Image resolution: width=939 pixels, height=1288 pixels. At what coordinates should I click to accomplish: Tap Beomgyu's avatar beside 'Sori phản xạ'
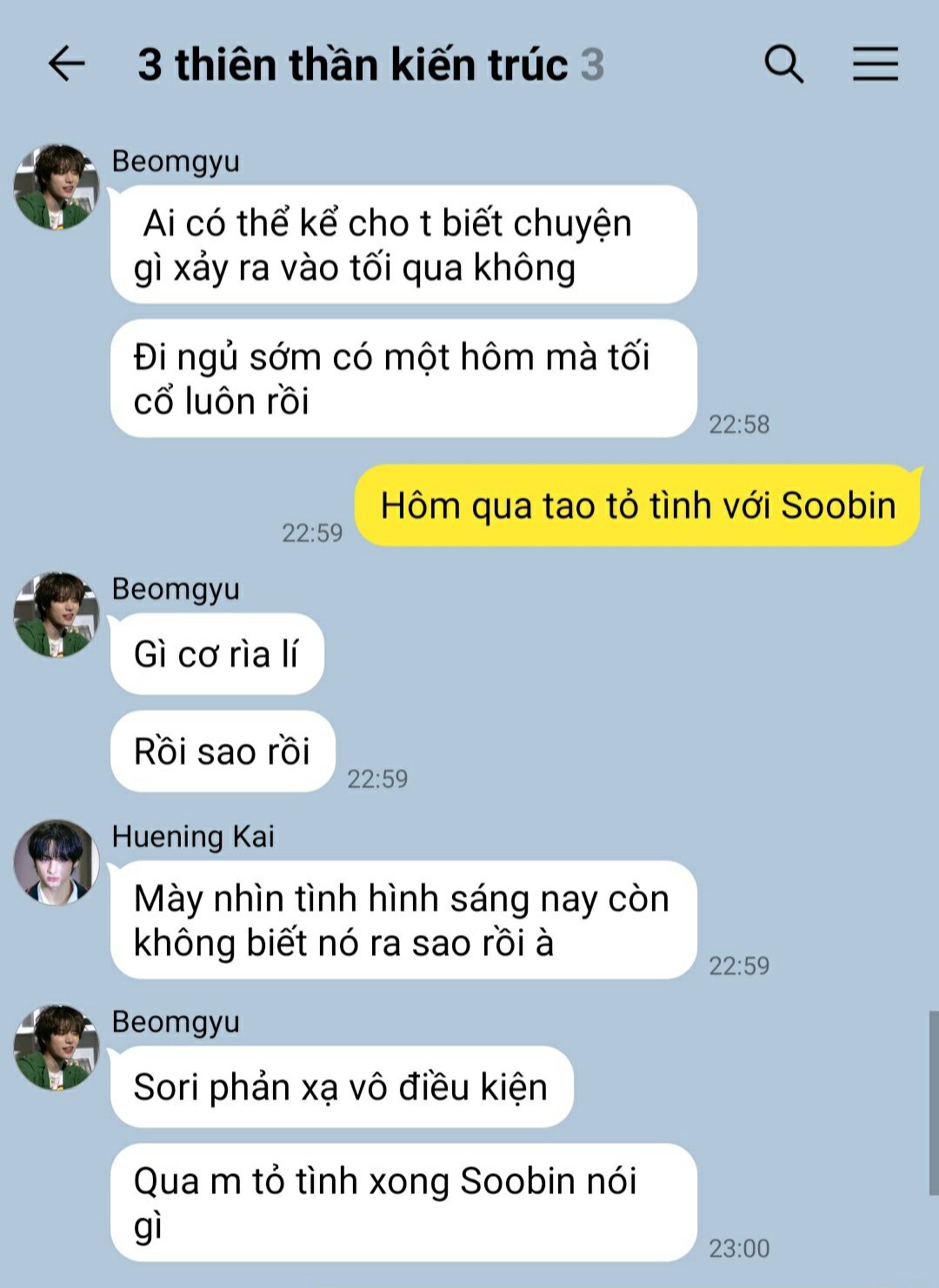coord(57,1047)
